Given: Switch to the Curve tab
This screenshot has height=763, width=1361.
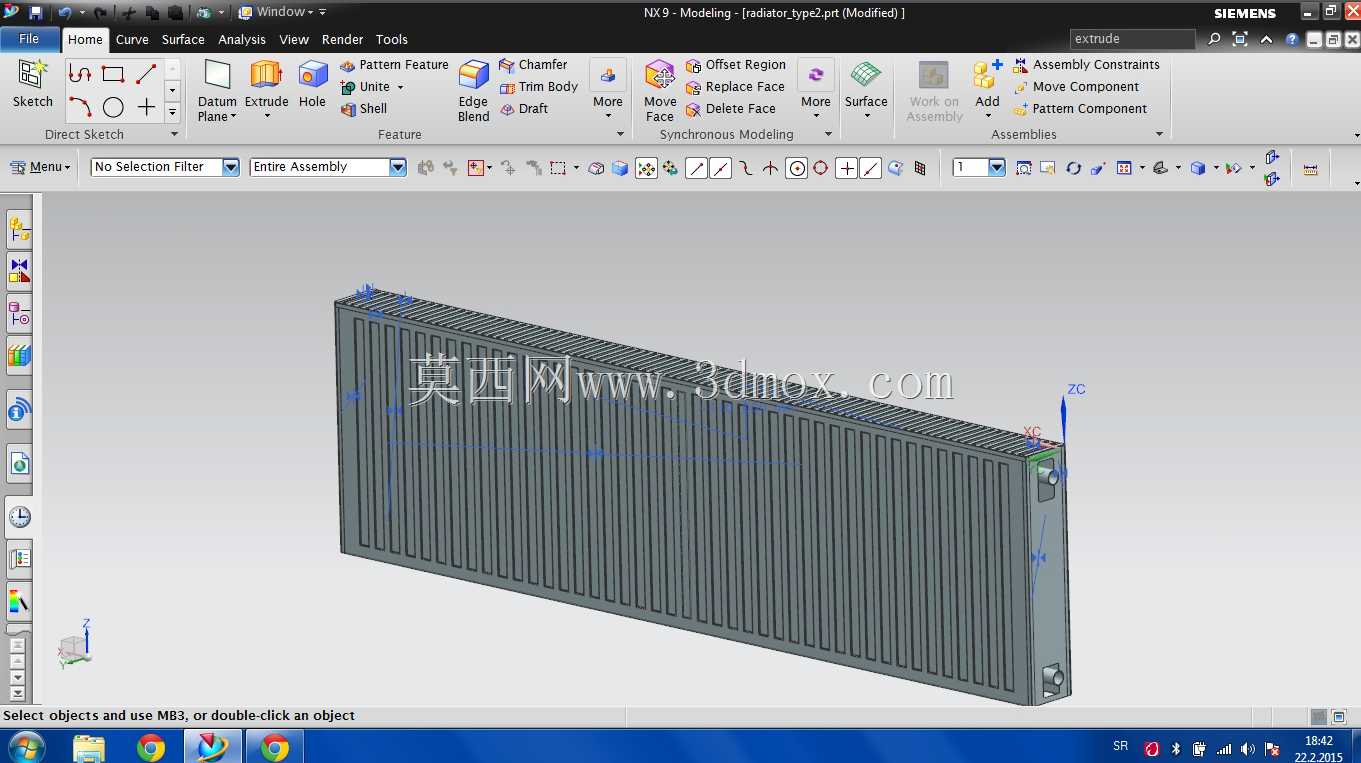Looking at the screenshot, I should [x=132, y=40].
